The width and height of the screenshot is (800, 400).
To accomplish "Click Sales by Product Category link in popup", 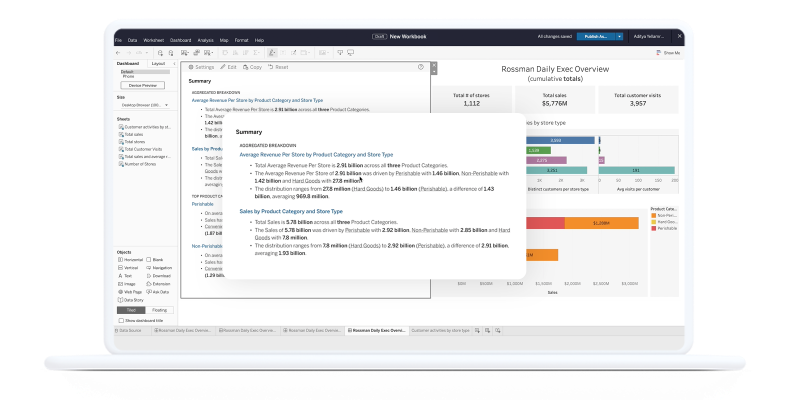I will (291, 211).
